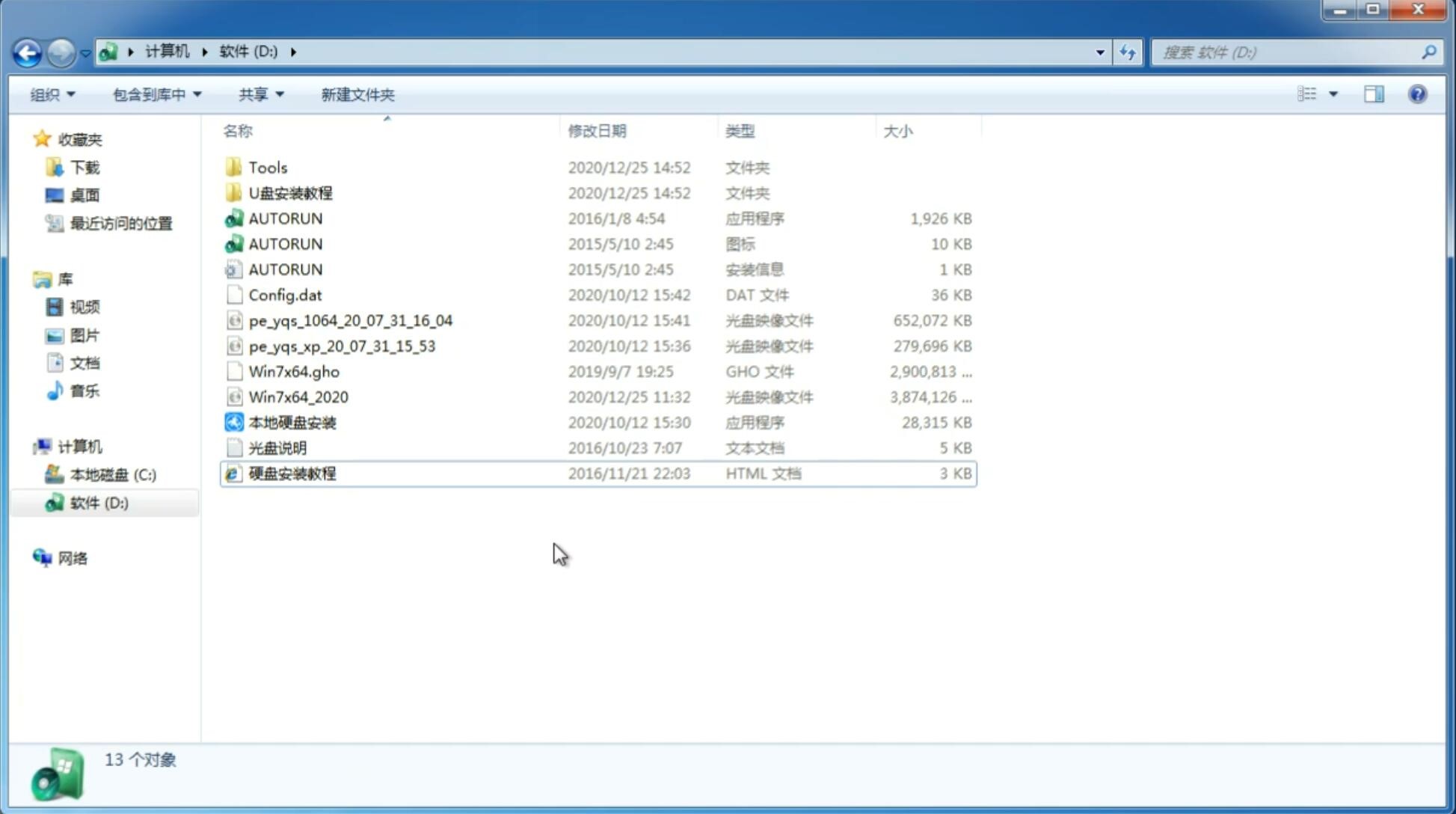Open 光盘说明 text document
Screen dimensions: 1456x814
277,447
